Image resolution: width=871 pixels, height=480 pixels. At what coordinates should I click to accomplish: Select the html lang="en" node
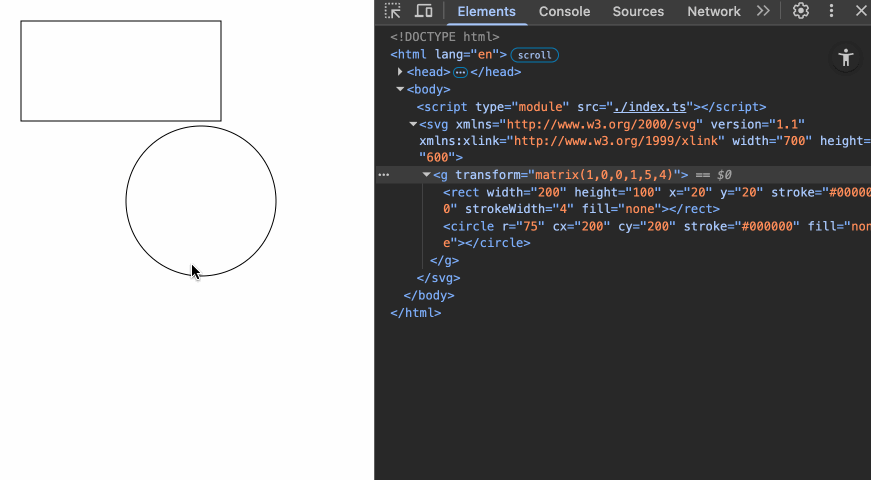coord(448,54)
